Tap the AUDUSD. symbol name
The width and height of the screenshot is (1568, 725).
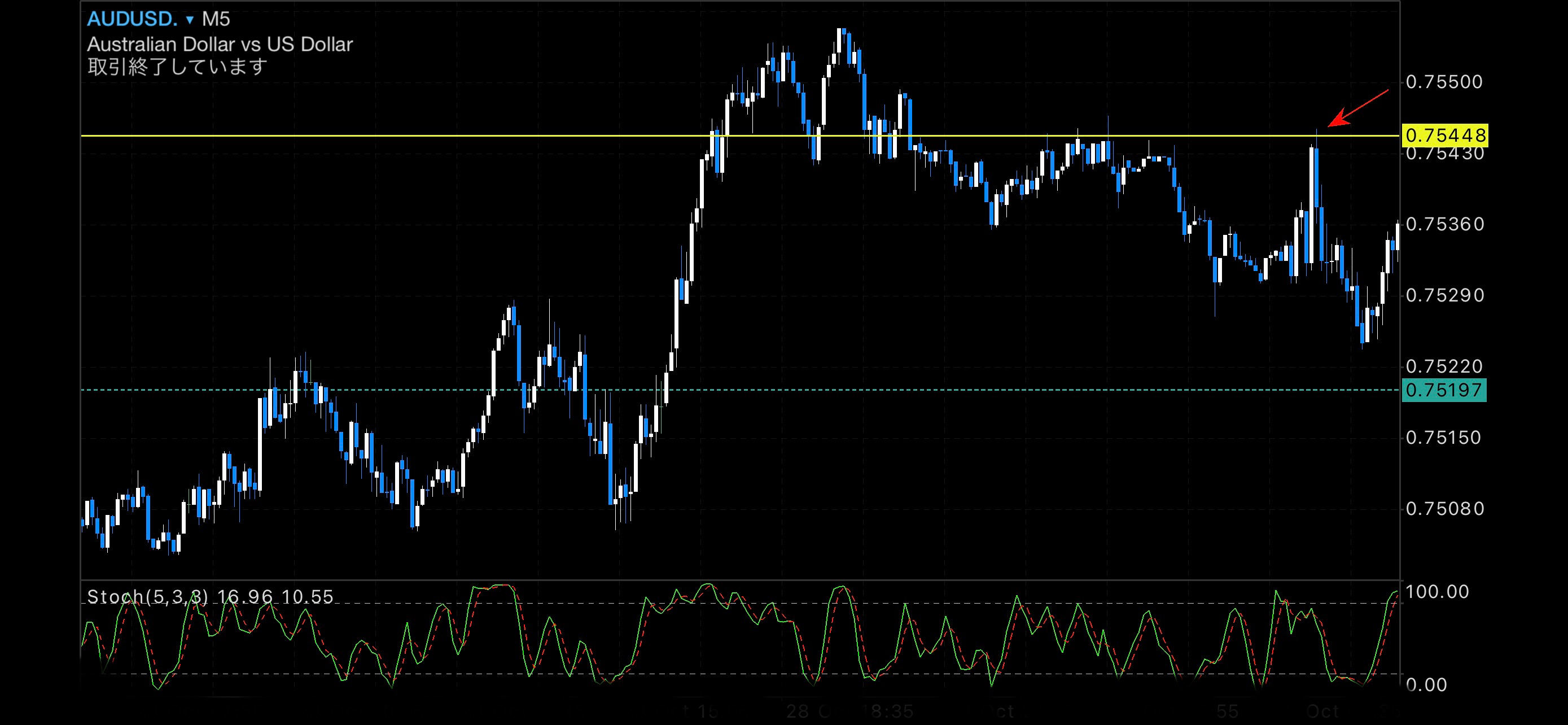(132, 19)
